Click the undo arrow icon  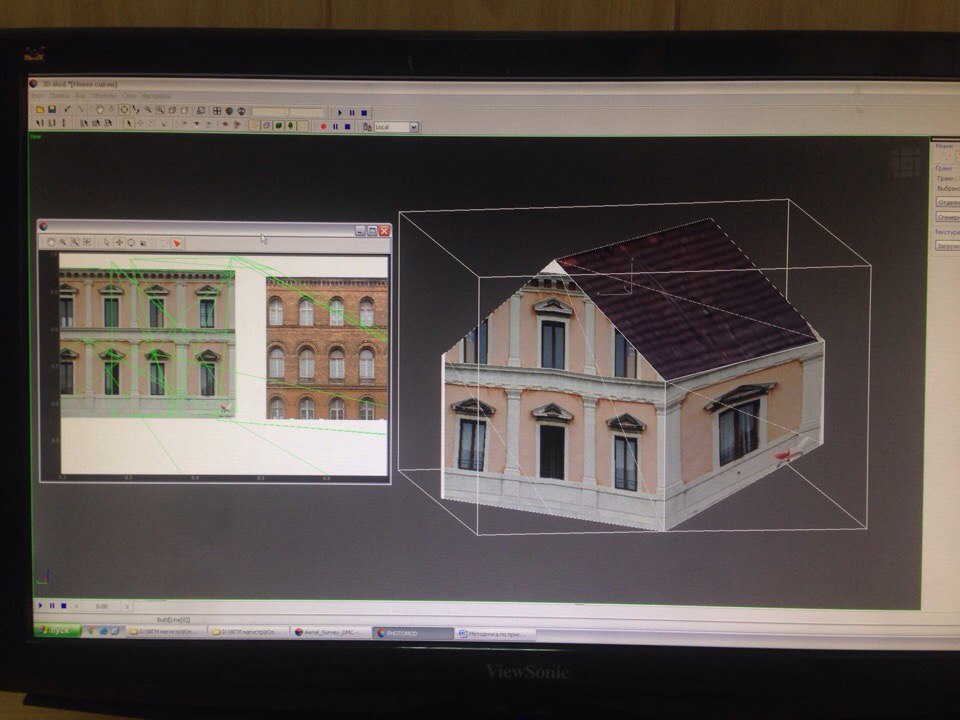67,110
